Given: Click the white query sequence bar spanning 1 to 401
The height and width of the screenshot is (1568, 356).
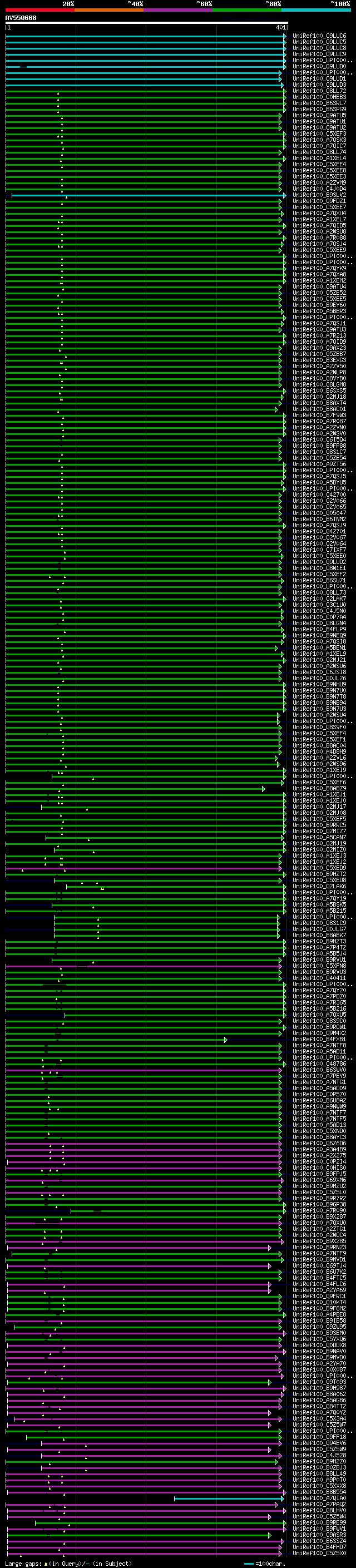Looking at the screenshot, I should coord(147,23).
